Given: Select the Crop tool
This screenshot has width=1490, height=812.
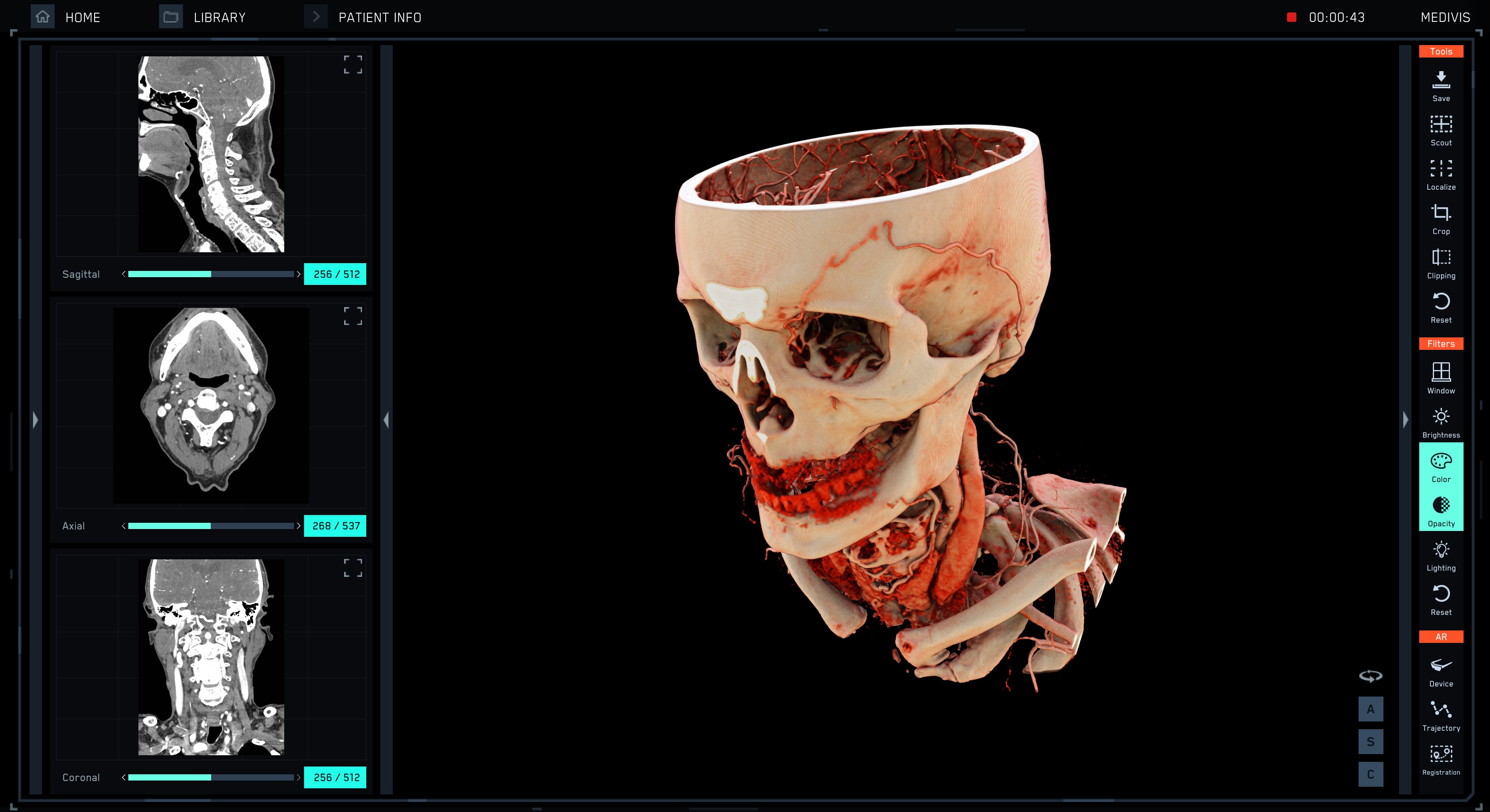Looking at the screenshot, I should (1441, 214).
